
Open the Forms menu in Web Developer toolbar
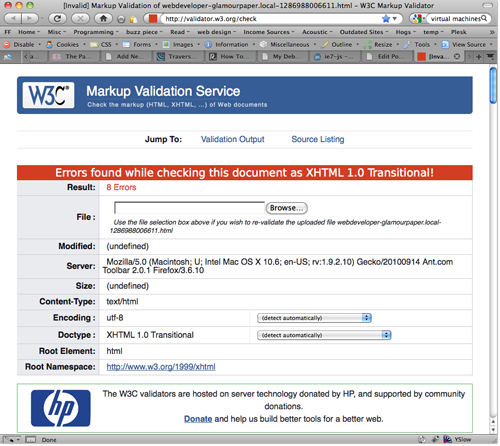(x=140, y=44)
